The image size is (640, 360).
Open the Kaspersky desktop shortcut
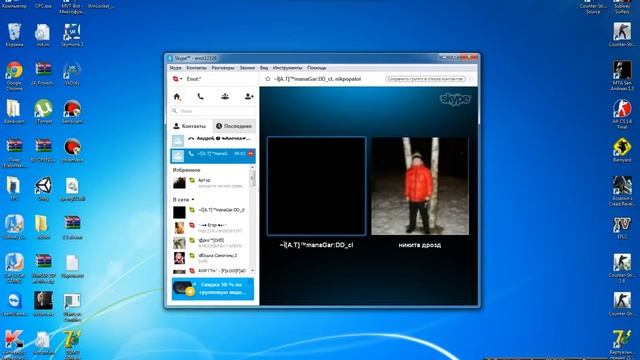click(x=14, y=344)
